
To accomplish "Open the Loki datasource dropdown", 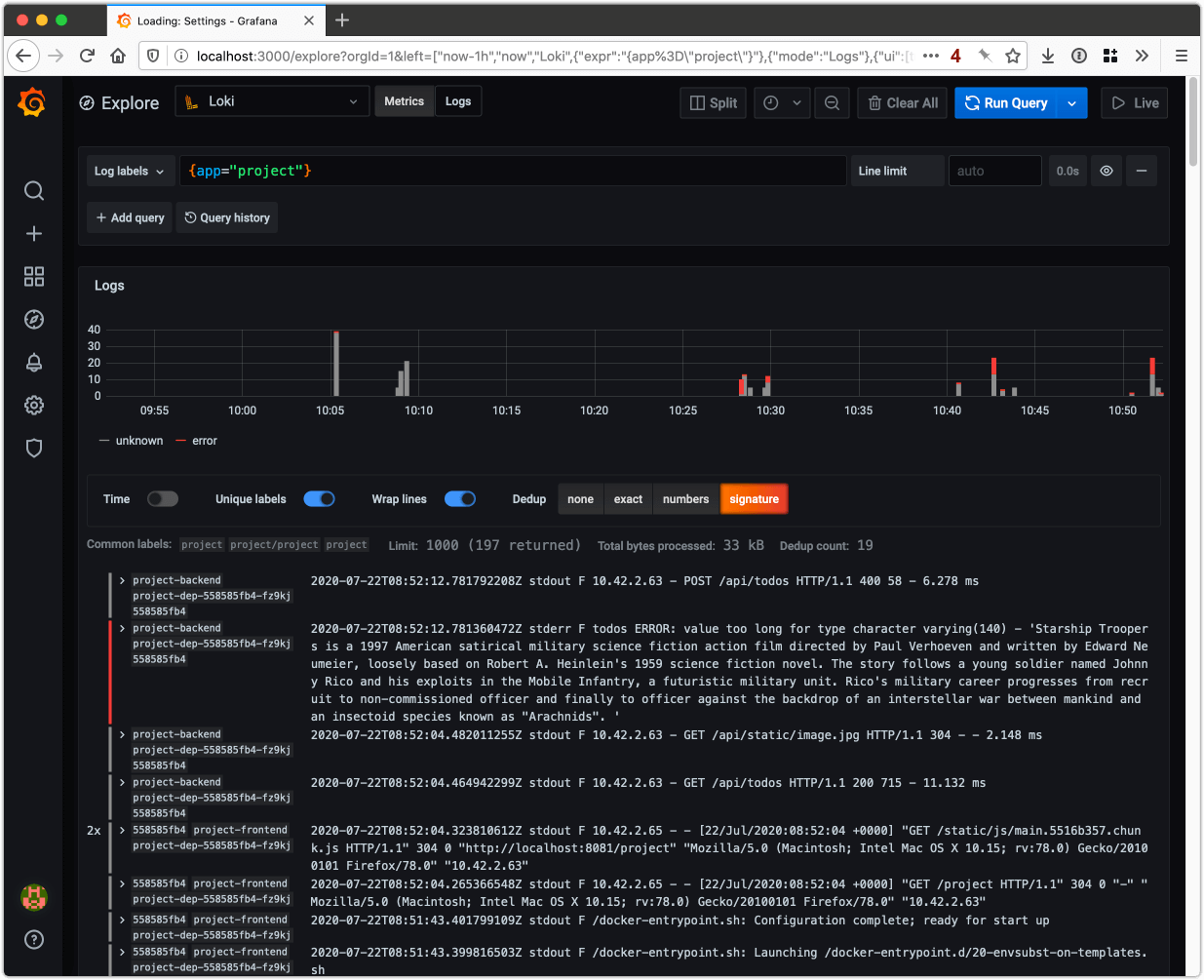I will click(272, 101).
